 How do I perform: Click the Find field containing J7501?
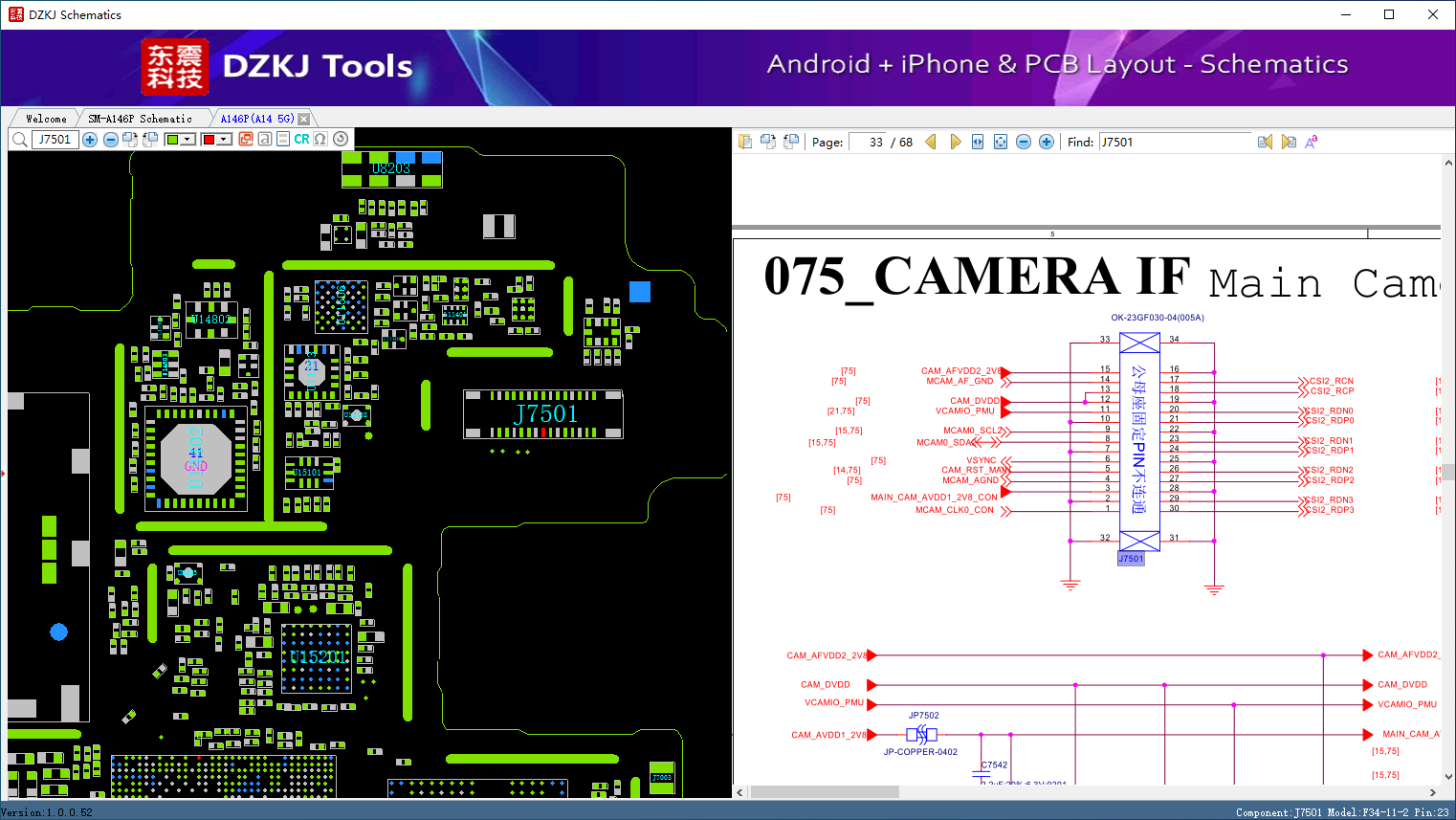[x=1175, y=142]
